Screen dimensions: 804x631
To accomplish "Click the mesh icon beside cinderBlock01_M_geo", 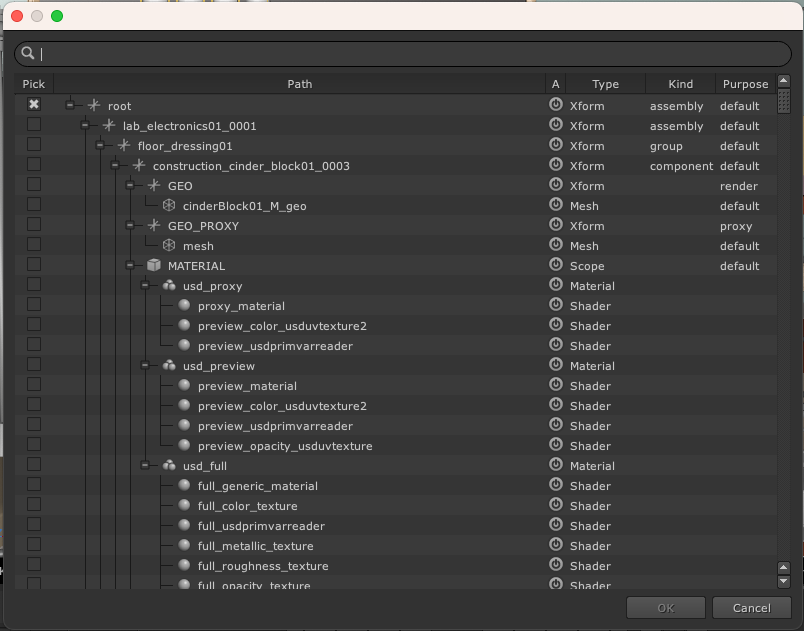I will coord(169,205).
